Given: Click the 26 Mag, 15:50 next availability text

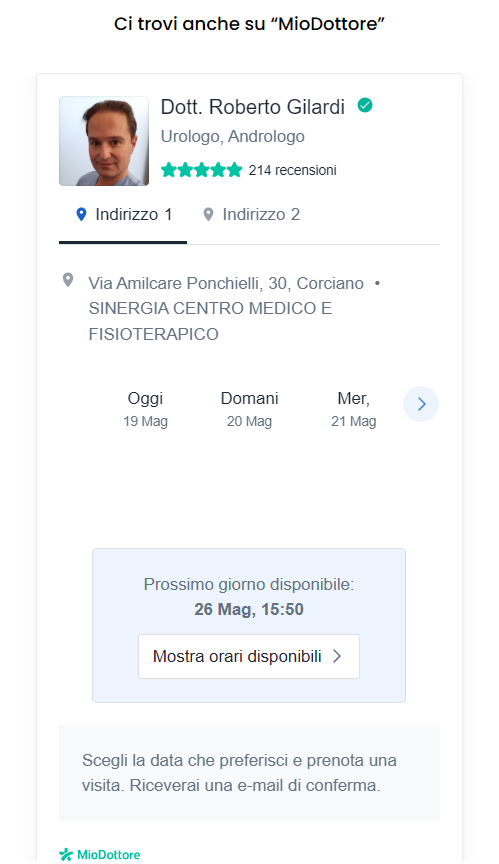Looking at the screenshot, I should click(249, 609).
